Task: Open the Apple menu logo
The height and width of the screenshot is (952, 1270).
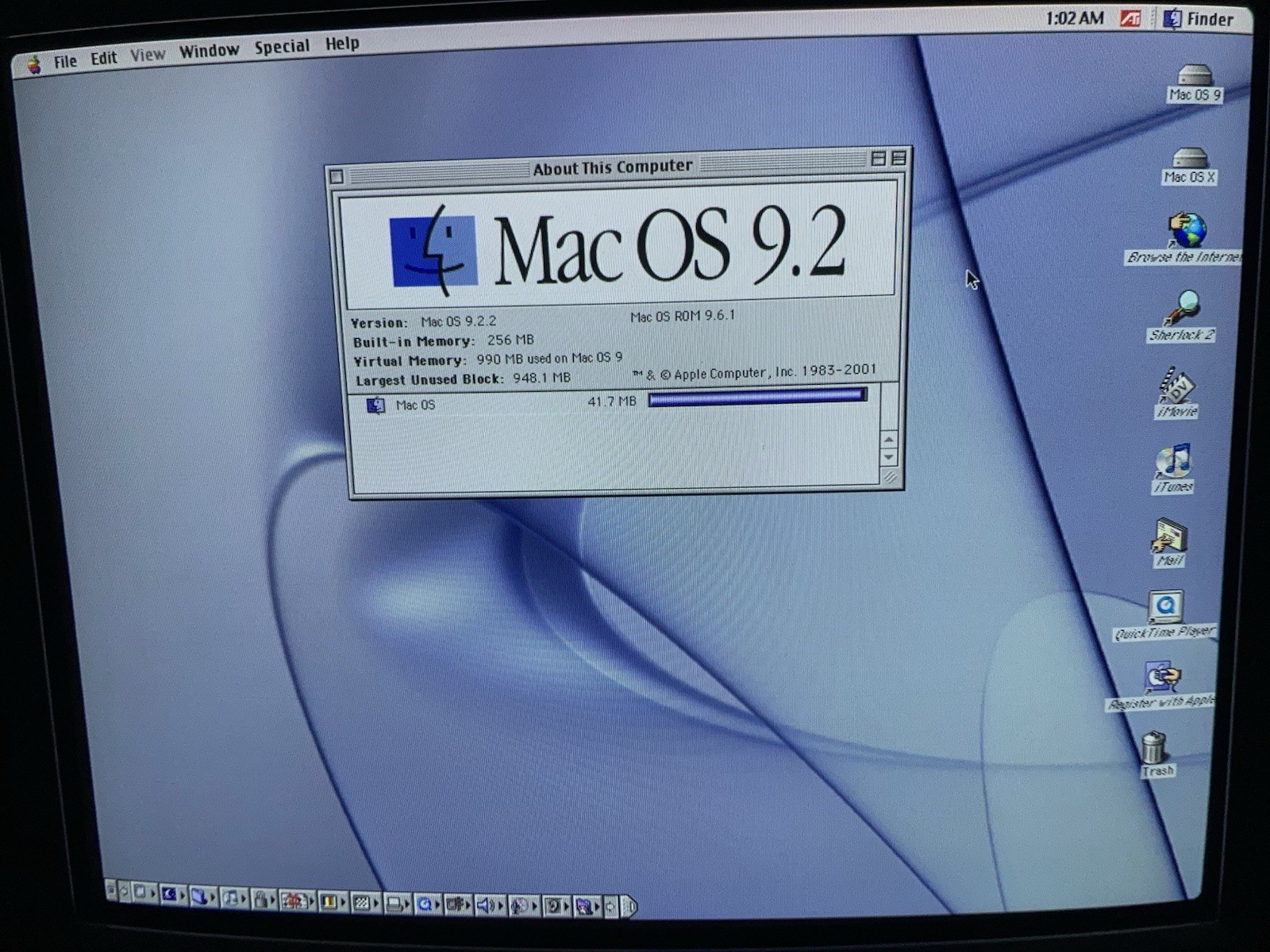Action: 34,65
